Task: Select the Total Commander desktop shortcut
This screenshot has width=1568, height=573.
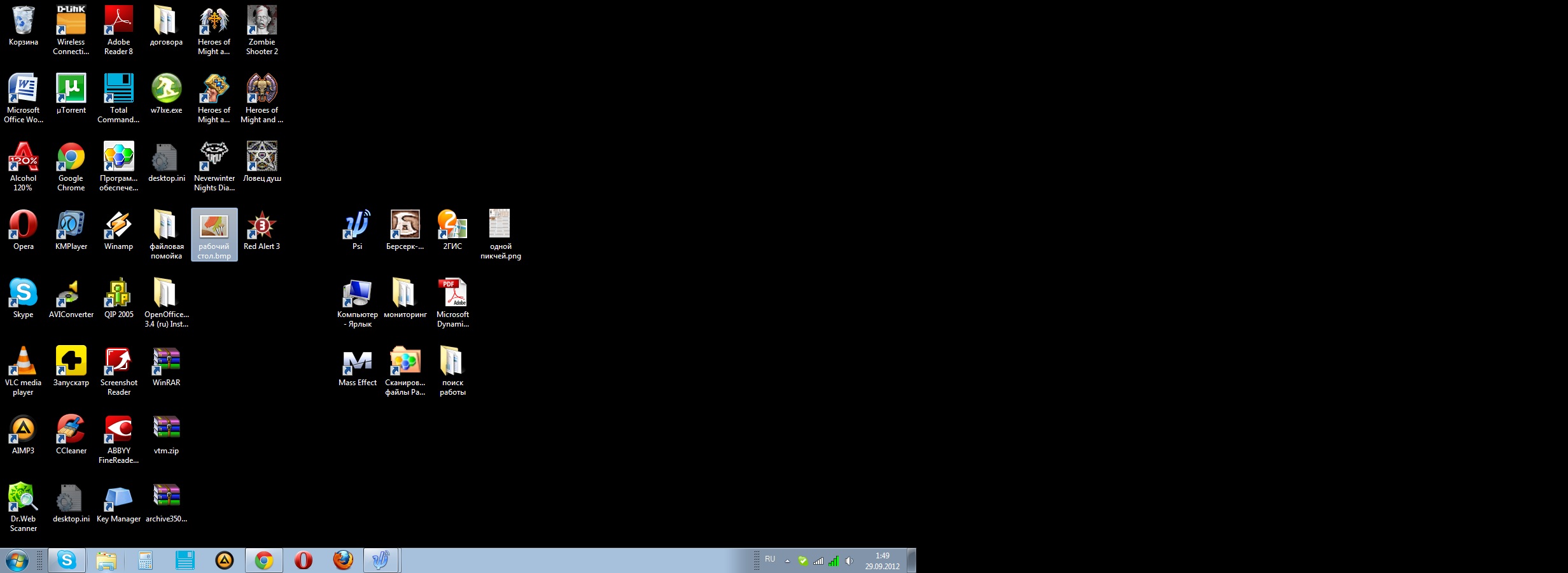Action: [119, 98]
